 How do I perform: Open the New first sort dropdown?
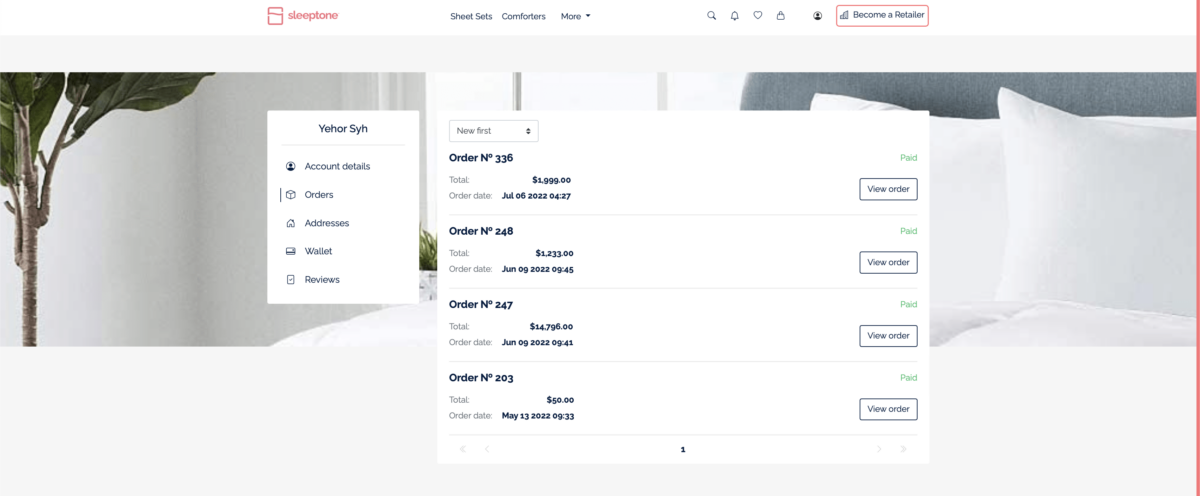click(x=494, y=131)
